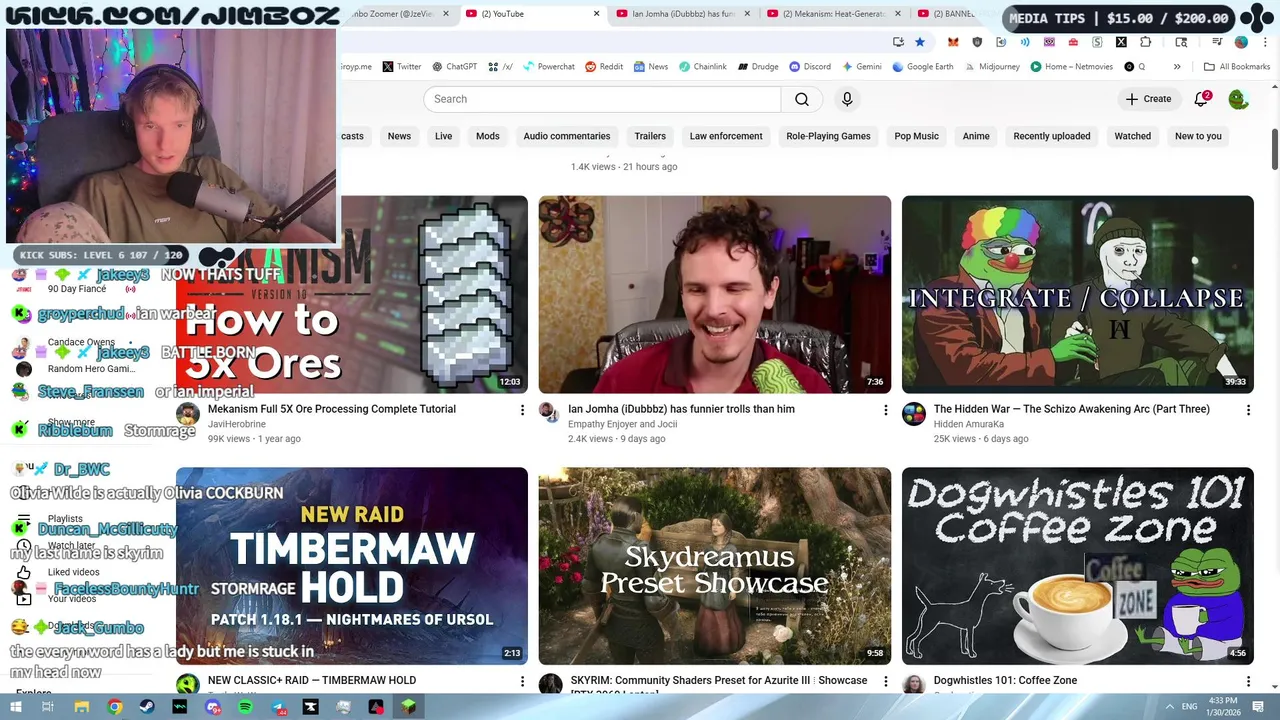This screenshot has width=1280, height=720.
Task: Select the Trailers filter chip
Action: coord(650,136)
